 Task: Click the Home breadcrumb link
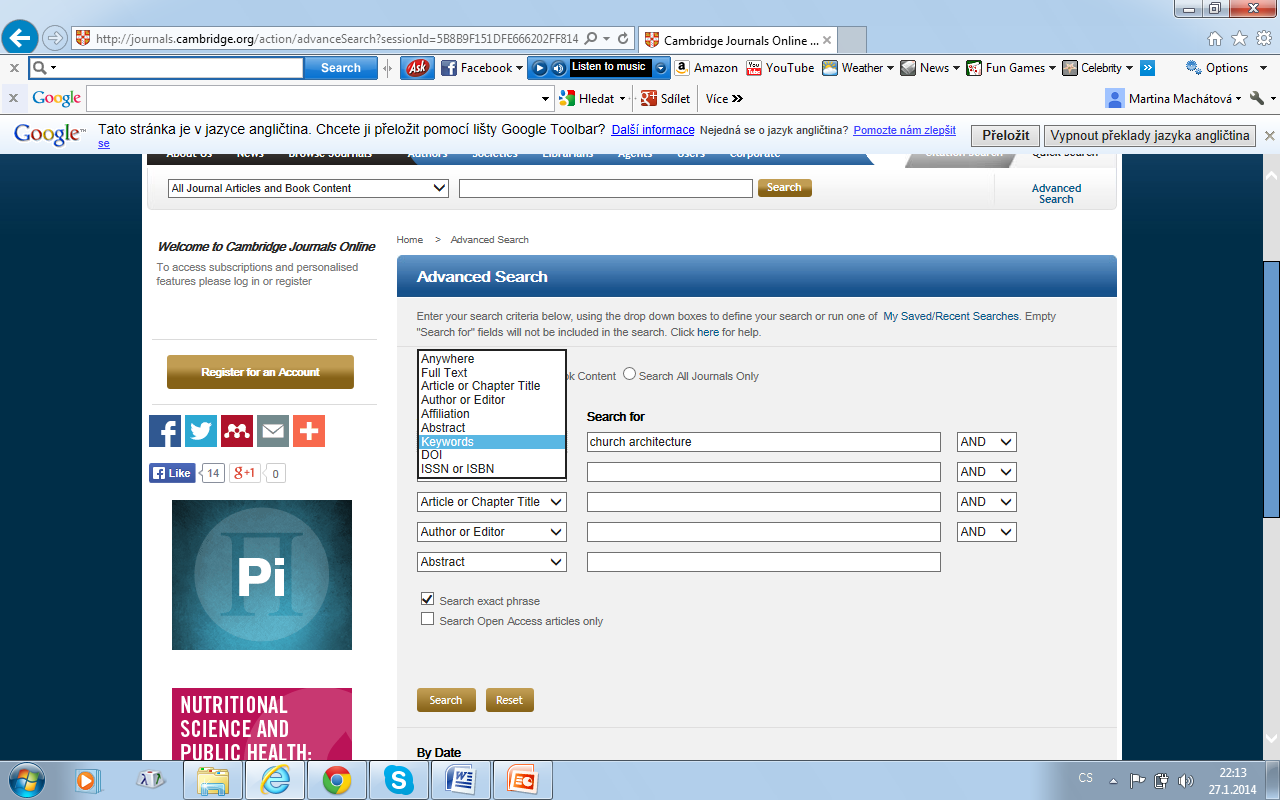[x=410, y=240]
